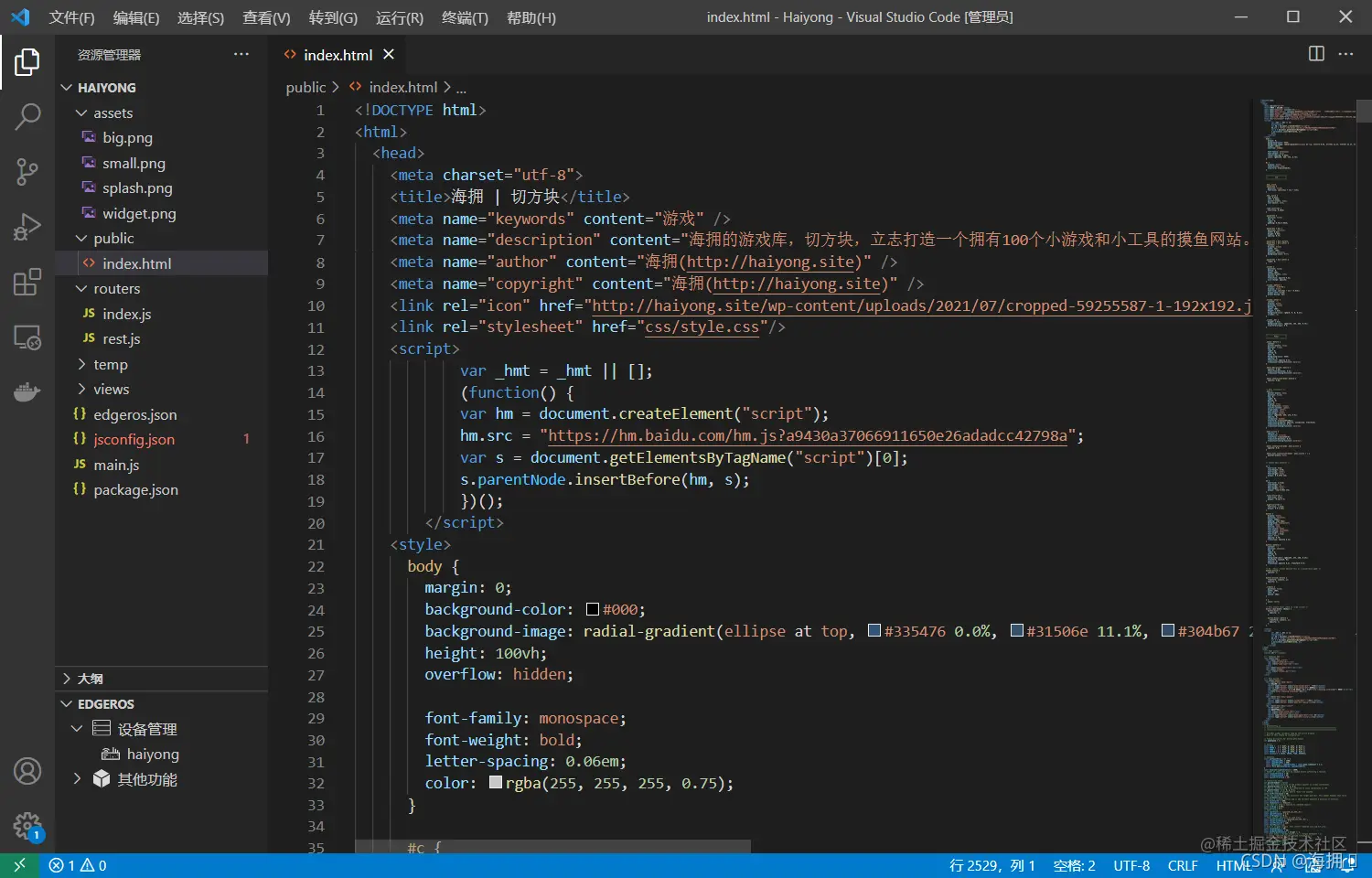This screenshot has width=1372, height=878.
Task: Click the rgba(255, 255, 255, 0.75) swatch
Action: coord(496,783)
